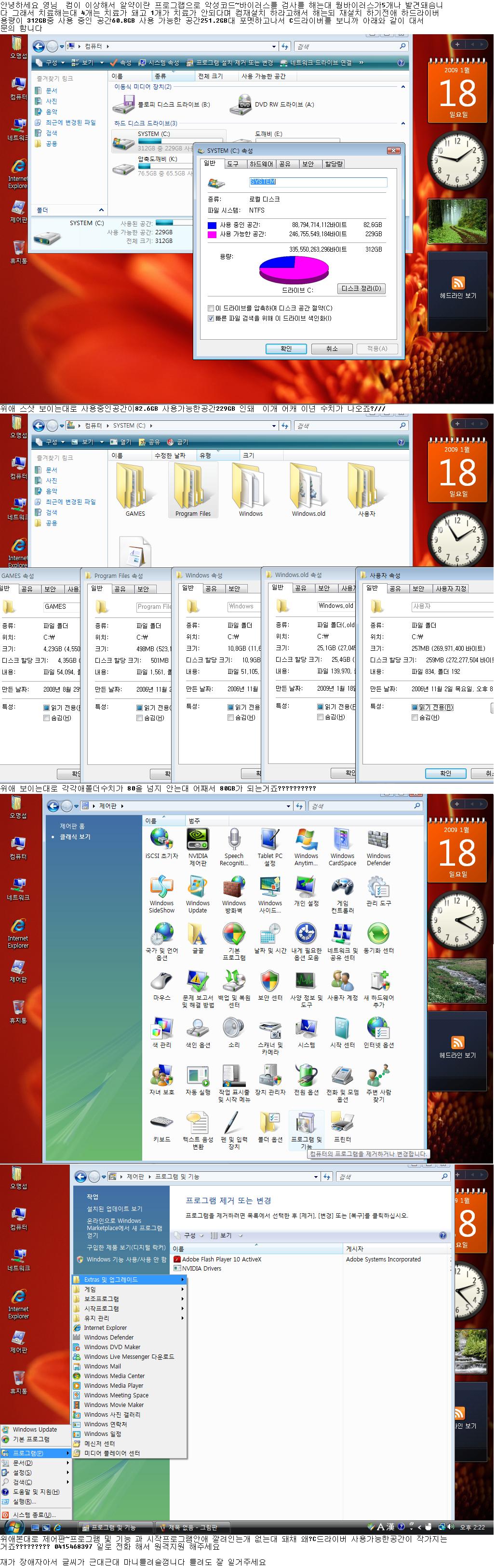
Task: Click the Windows Start orb on the taskbar
Action: (13, 1527)
